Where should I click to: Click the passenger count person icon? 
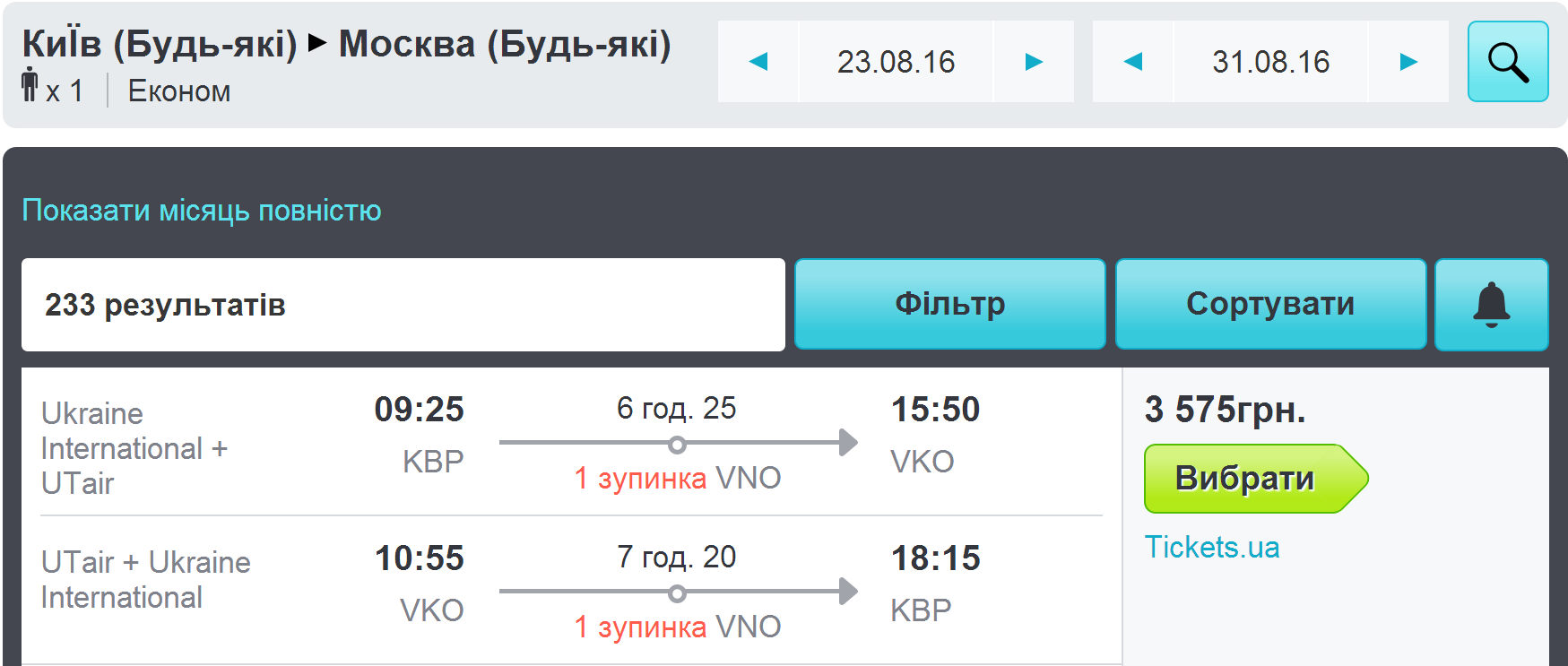[x=30, y=85]
